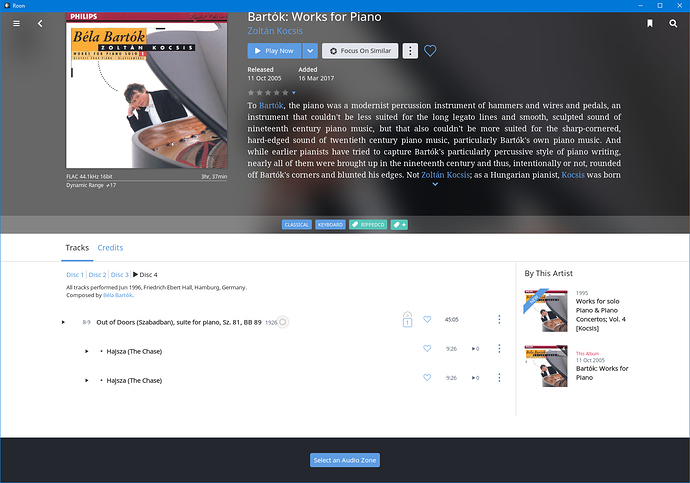The width and height of the screenshot is (690, 483).
Task: Open the bookmarks icon
Action: click(650, 23)
